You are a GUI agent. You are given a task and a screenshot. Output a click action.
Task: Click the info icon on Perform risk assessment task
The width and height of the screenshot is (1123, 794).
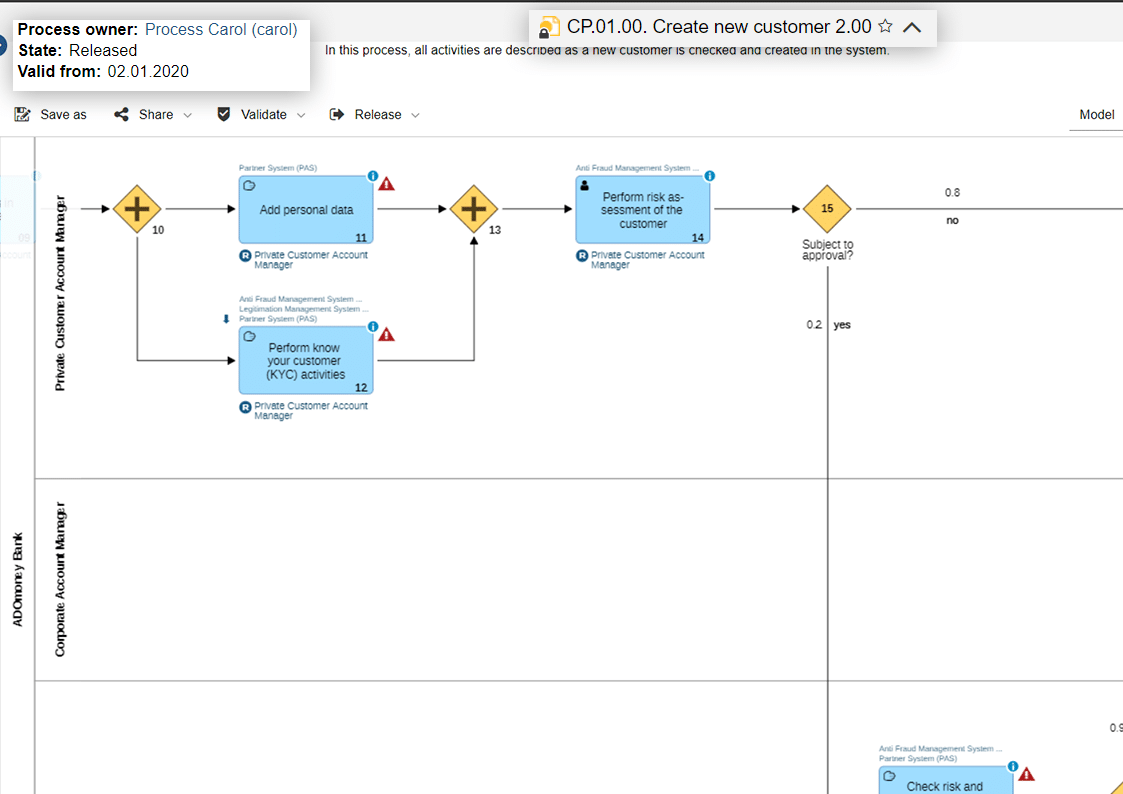point(710,176)
